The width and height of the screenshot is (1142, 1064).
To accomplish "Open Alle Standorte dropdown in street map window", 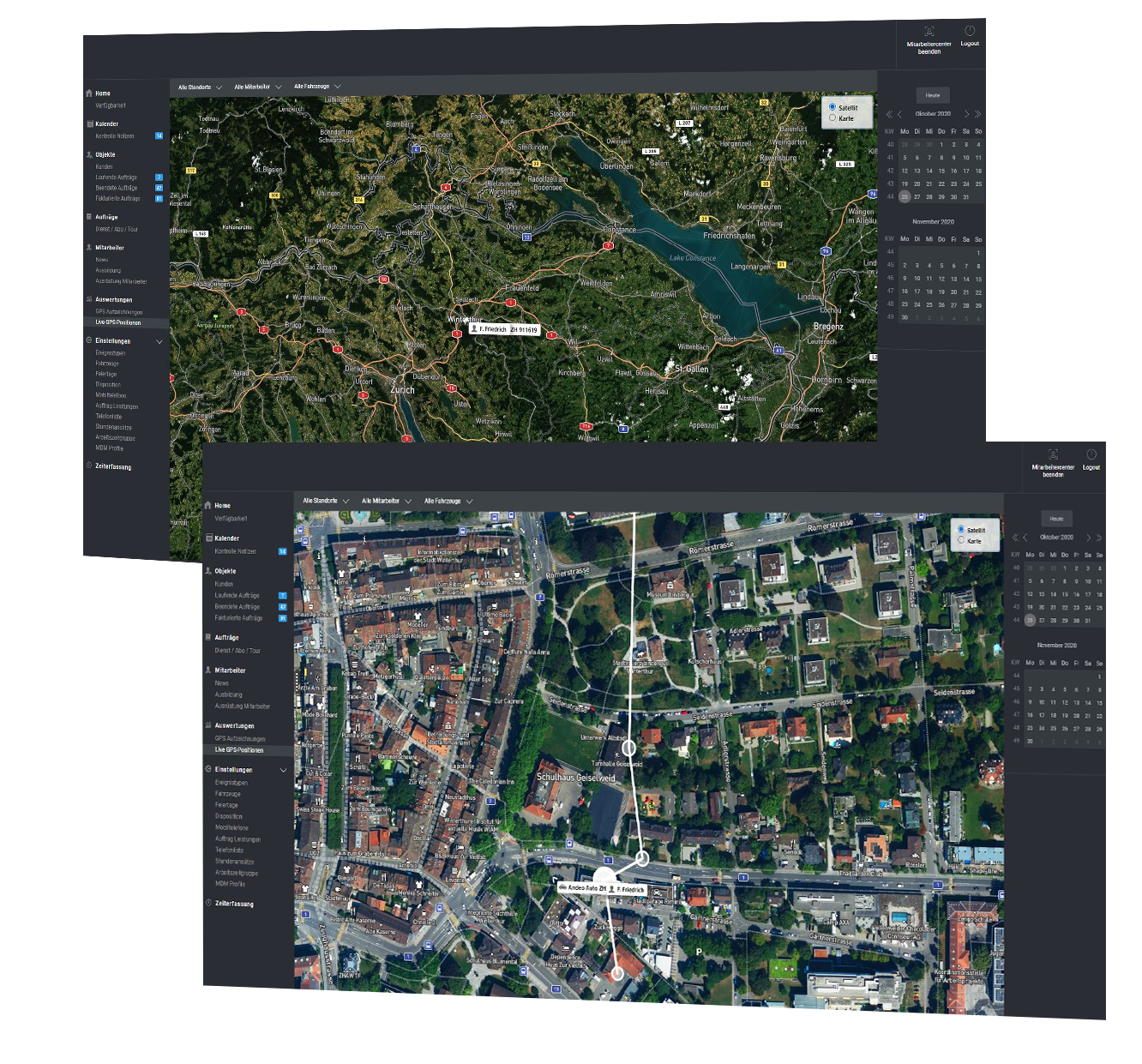I will click(x=325, y=501).
